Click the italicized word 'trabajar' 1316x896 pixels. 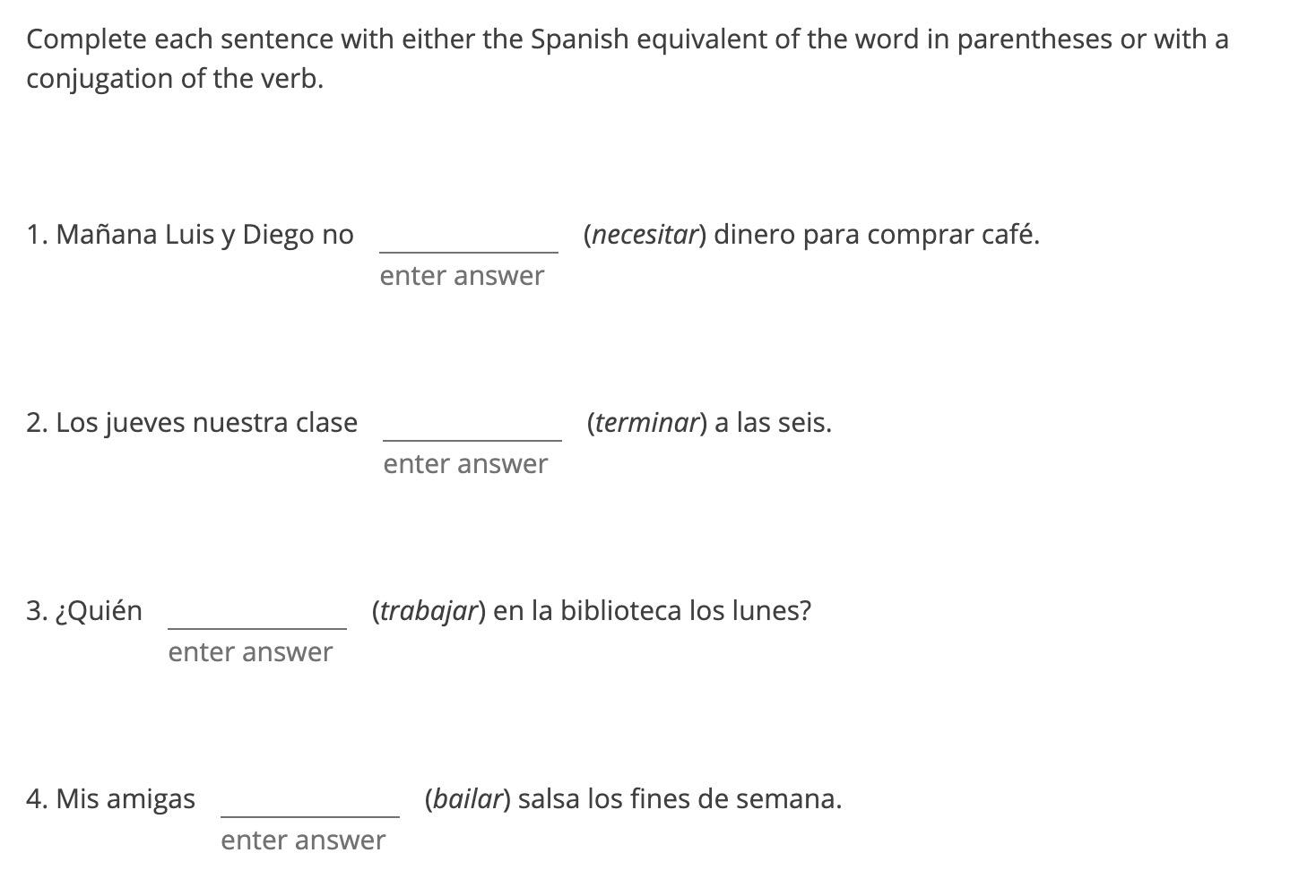pos(427,610)
